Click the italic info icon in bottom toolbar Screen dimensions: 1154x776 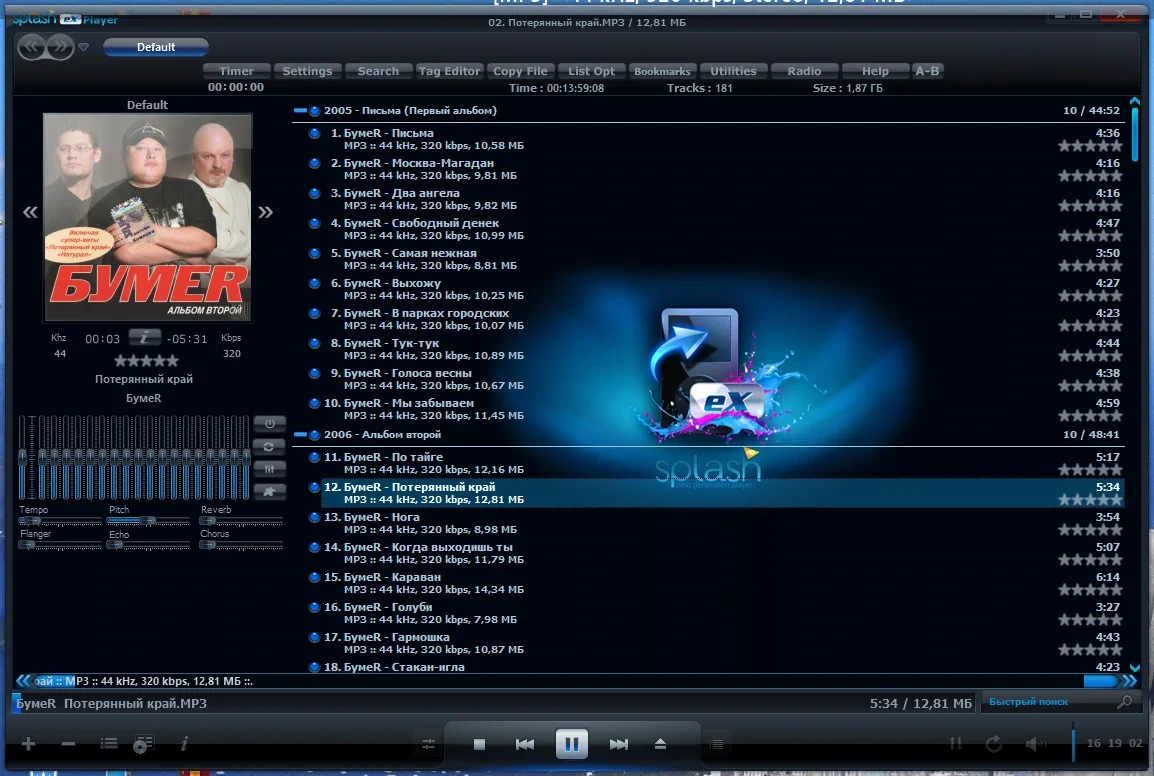184,744
